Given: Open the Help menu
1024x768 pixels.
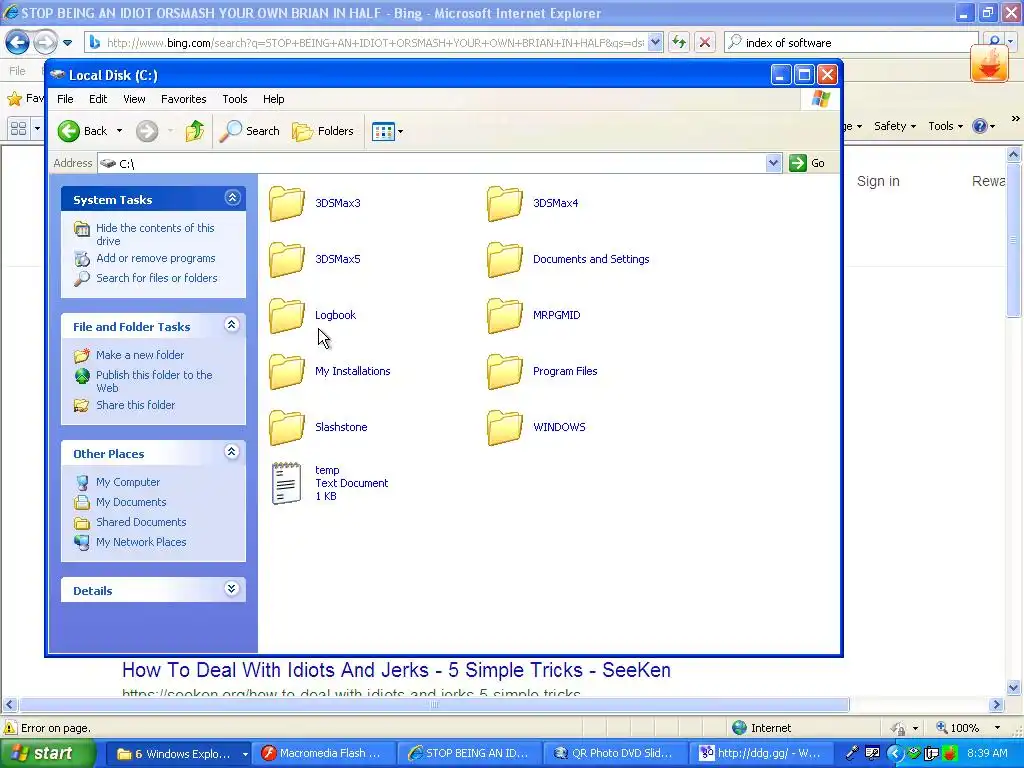Looking at the screenshot, I should click(x=274, y=99).
